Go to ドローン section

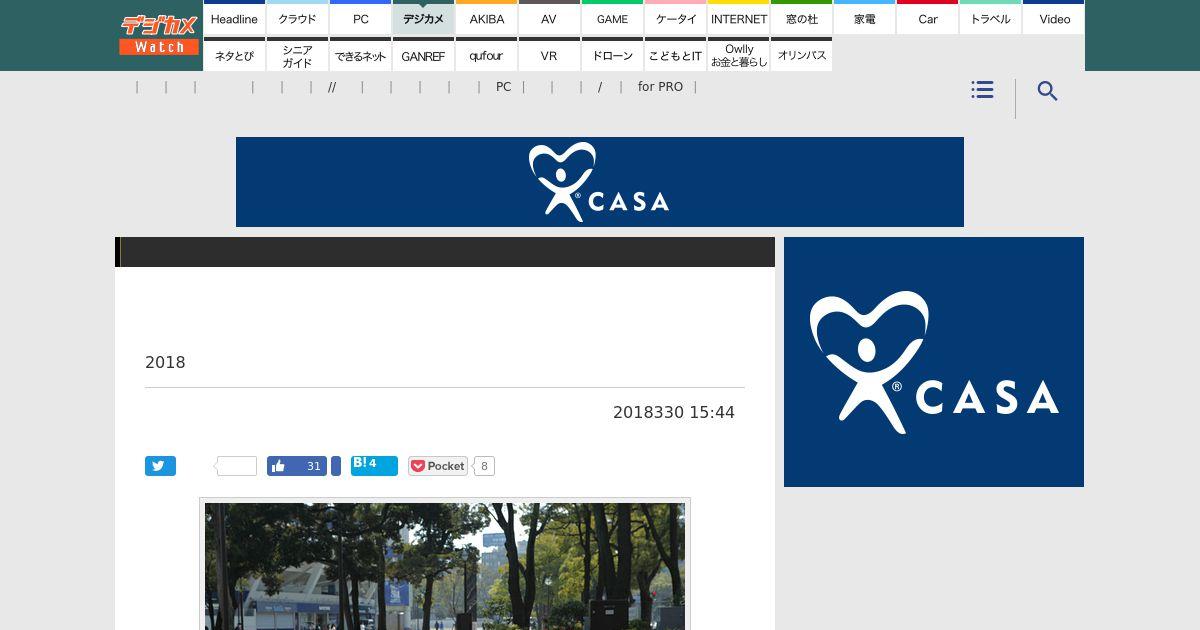(x=612, y=55)
